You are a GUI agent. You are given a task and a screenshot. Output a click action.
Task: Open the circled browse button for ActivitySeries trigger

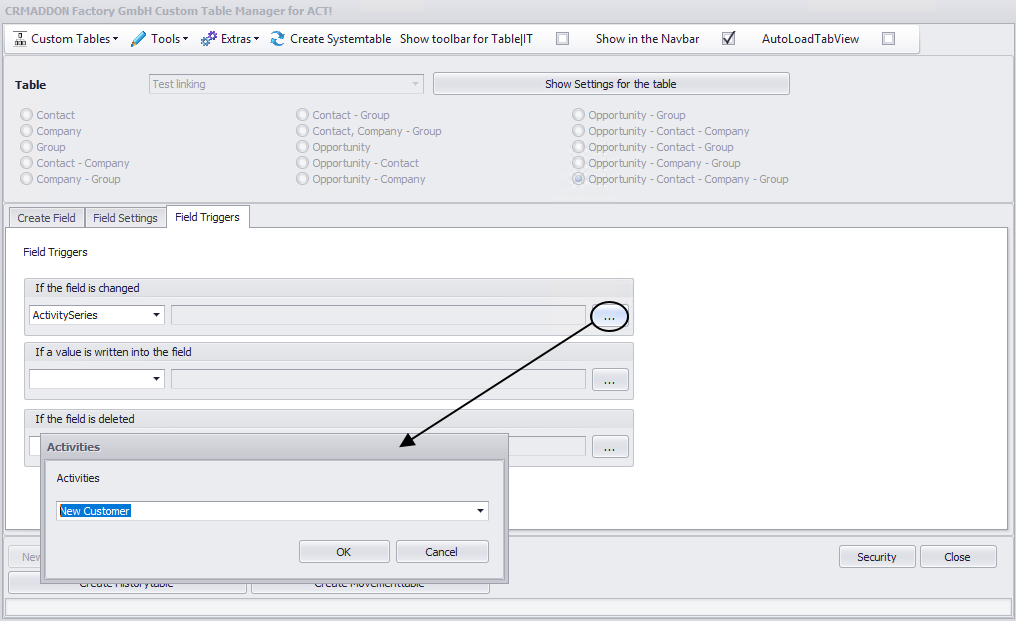tap(610, 315)
